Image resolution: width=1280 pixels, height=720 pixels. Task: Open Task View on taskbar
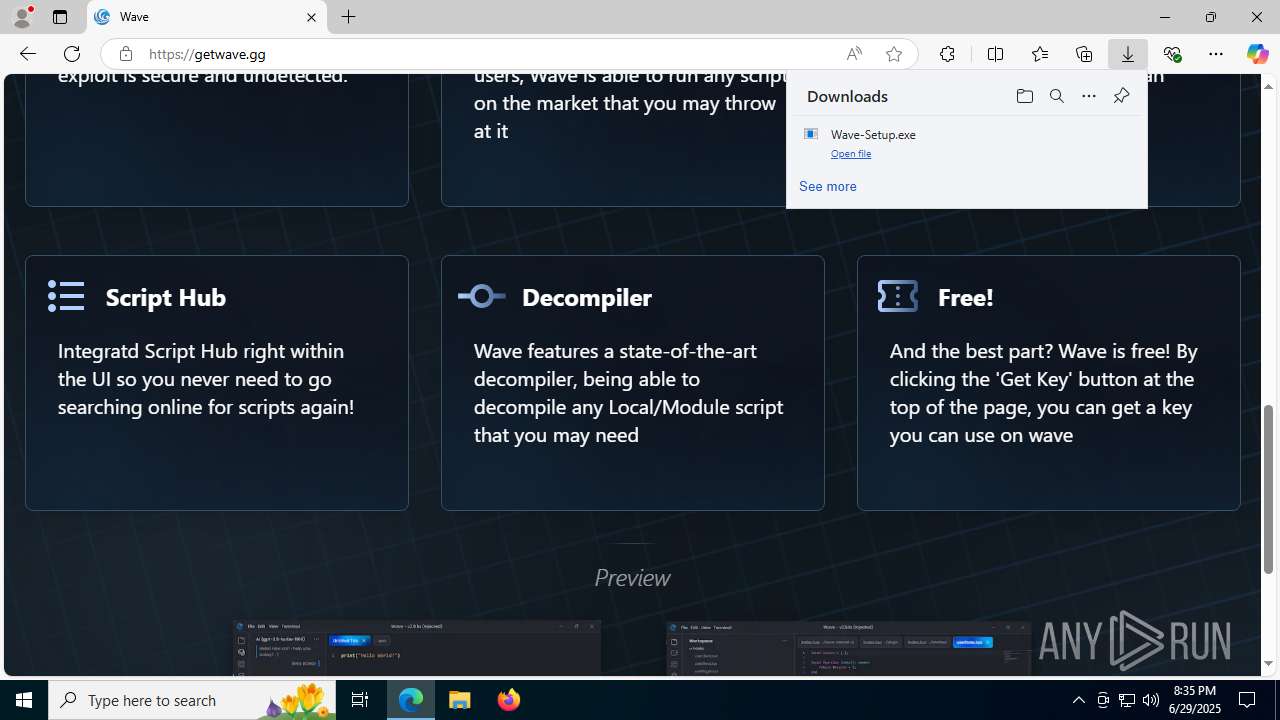[360, 700]
